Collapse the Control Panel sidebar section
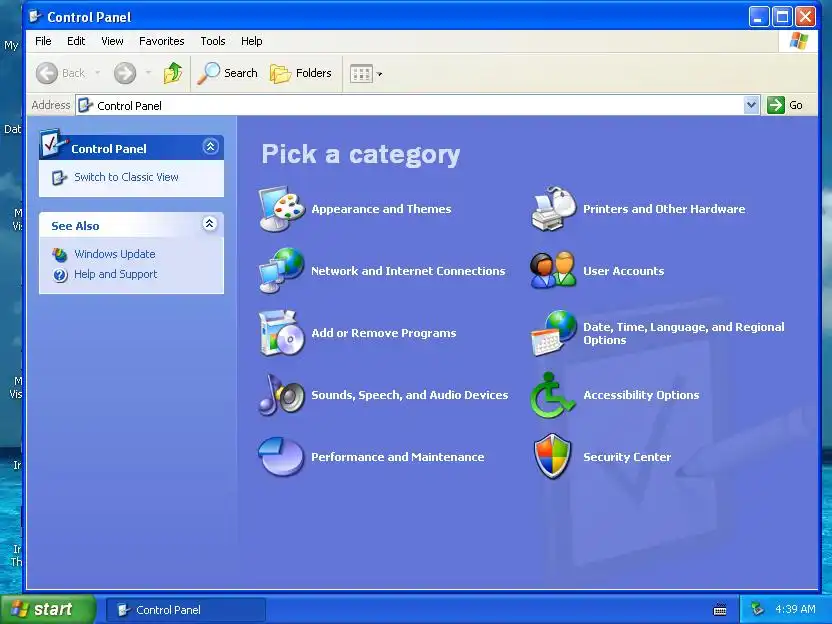 (210, 146)
